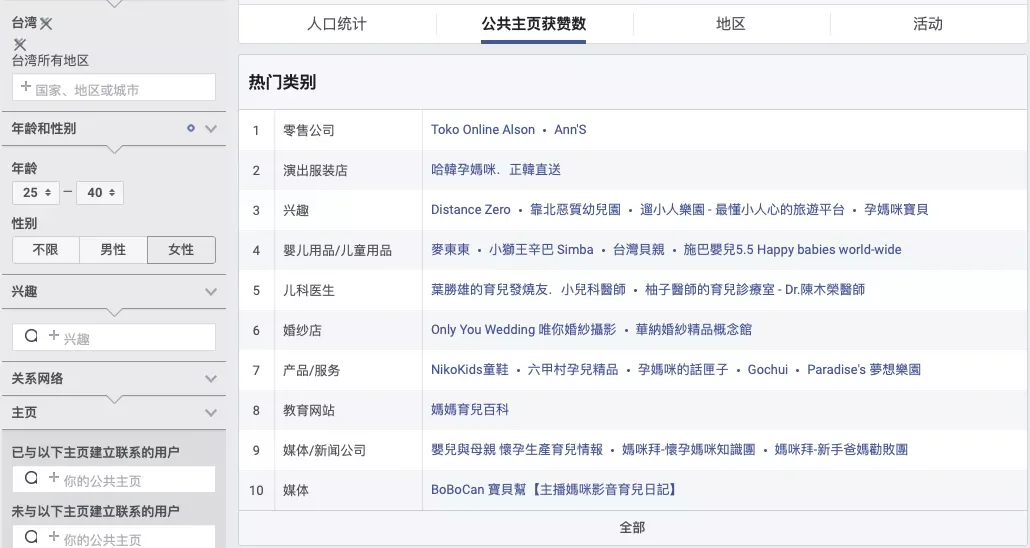The width and height of the screenshot is (1030, 548).
Task: Open the Gochui page link
Action: point(768,370)
